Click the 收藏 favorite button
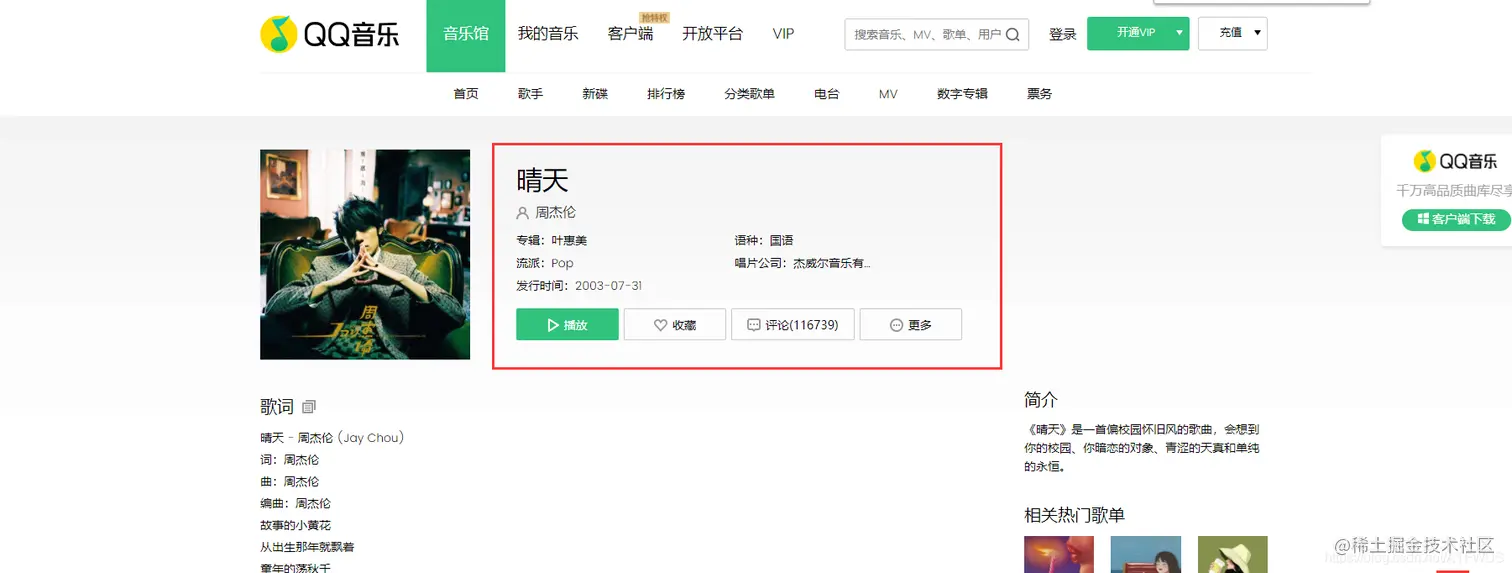This screenshot has height=573, width=1512. 675,325
